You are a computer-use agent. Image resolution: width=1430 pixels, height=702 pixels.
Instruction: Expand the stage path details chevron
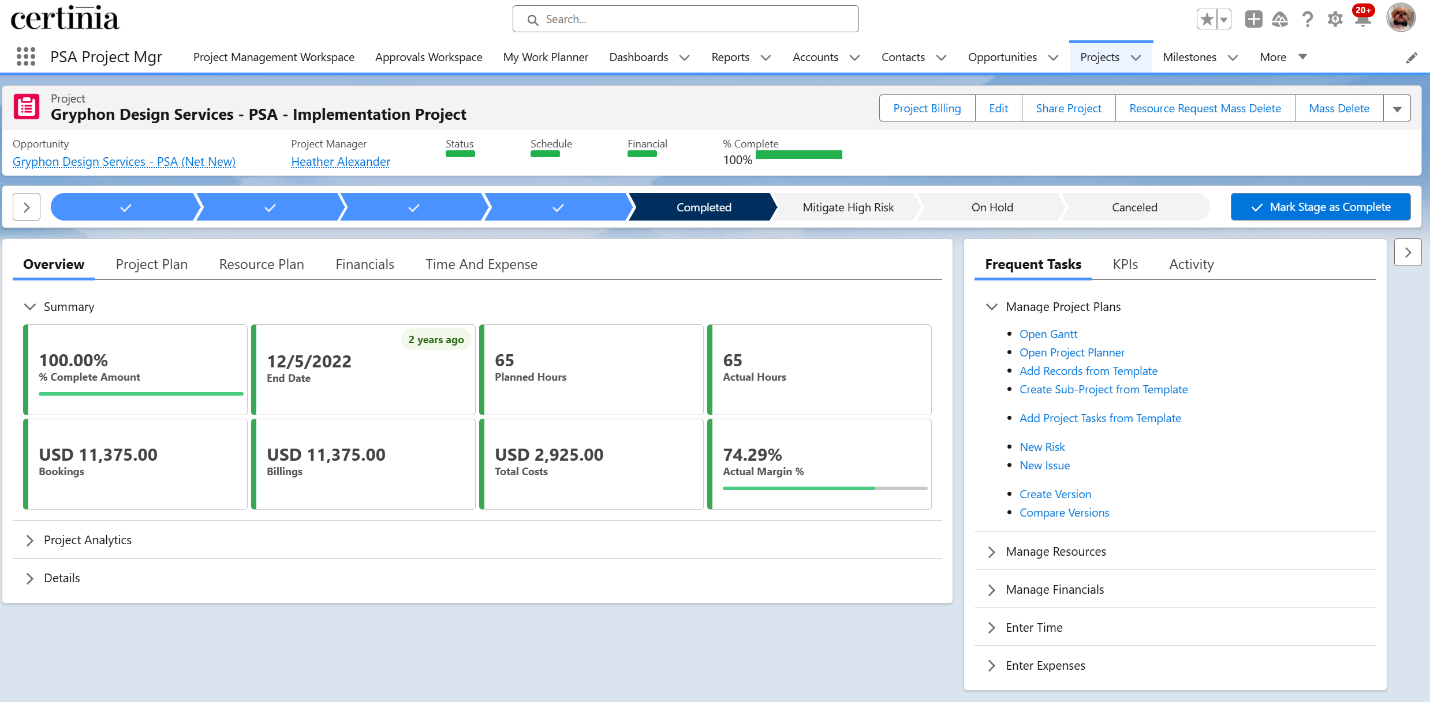pyautogui.click(x=26, y=207)
